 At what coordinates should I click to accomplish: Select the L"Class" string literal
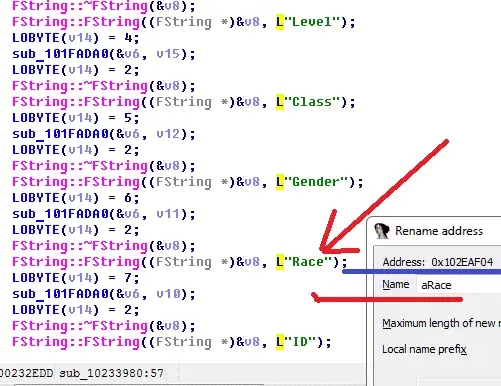click(308, 102)
